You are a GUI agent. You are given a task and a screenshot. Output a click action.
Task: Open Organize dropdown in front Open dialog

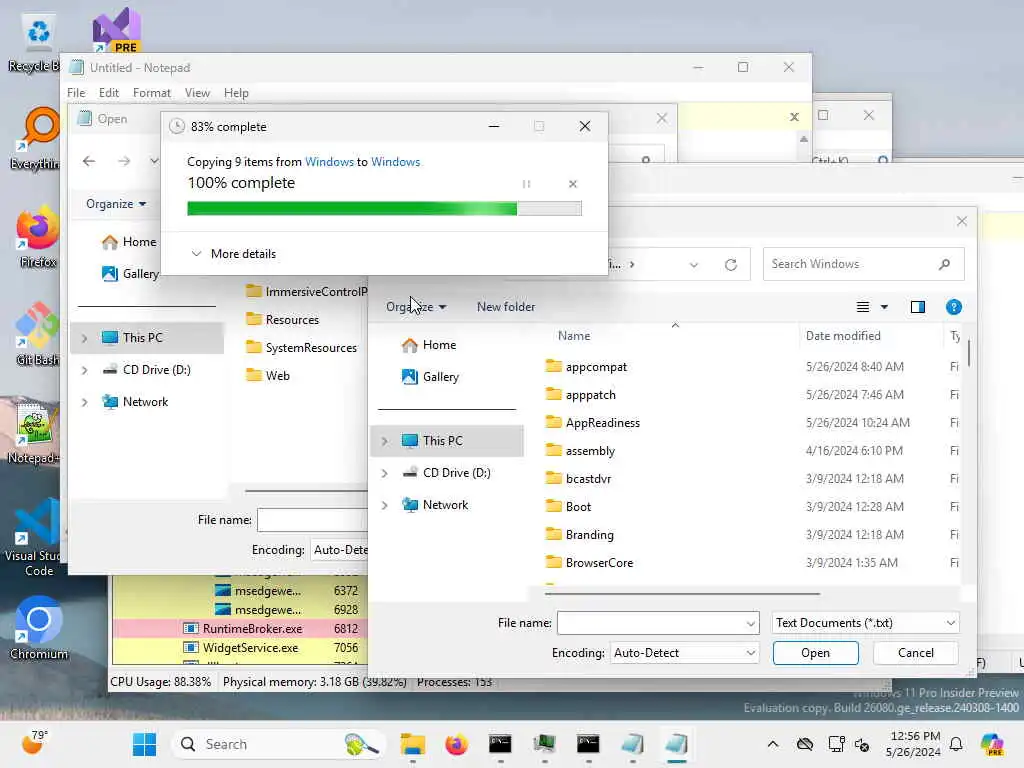(x=416, y=307)
